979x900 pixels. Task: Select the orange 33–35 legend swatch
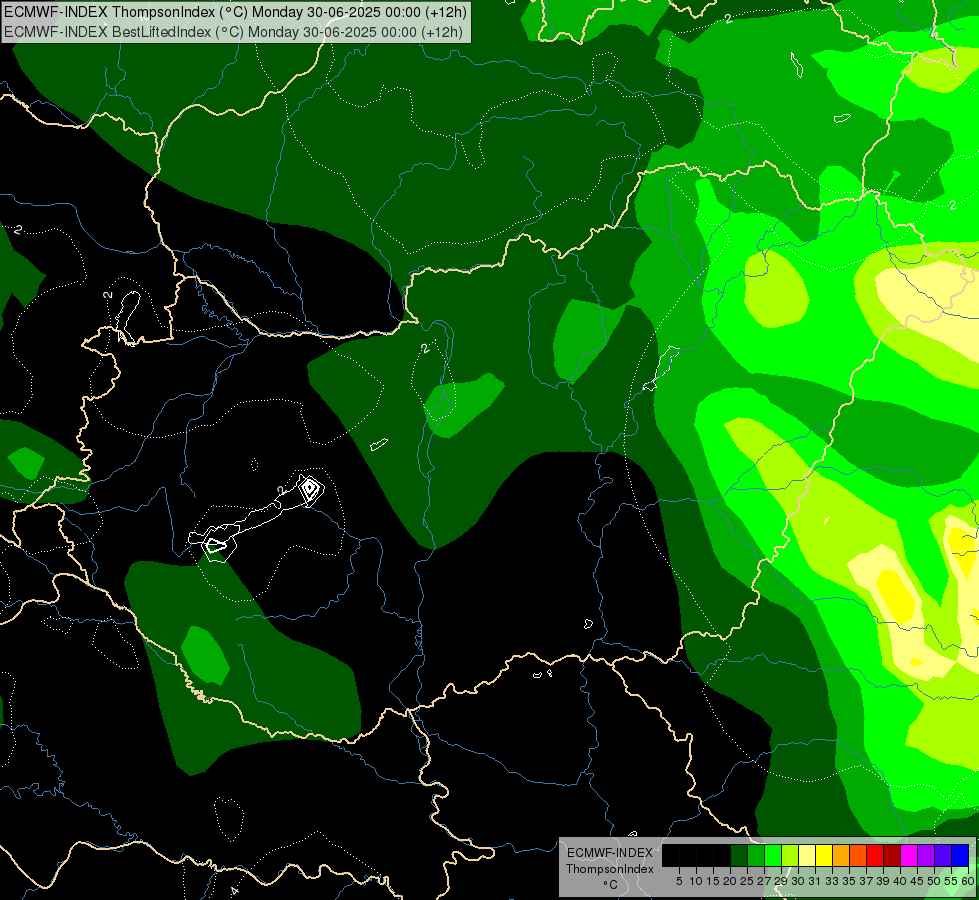(x=840, y=856)
